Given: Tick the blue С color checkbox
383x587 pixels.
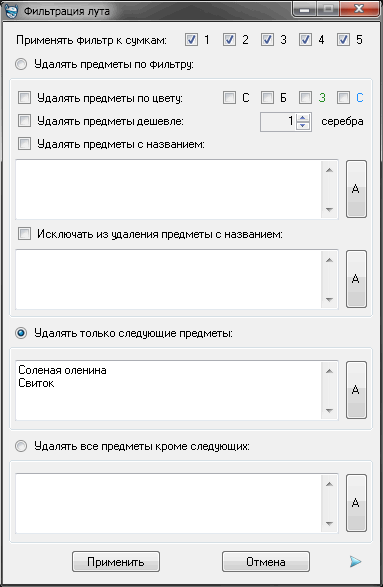Looking at the screenshot, I should click(x=343, y=98).
